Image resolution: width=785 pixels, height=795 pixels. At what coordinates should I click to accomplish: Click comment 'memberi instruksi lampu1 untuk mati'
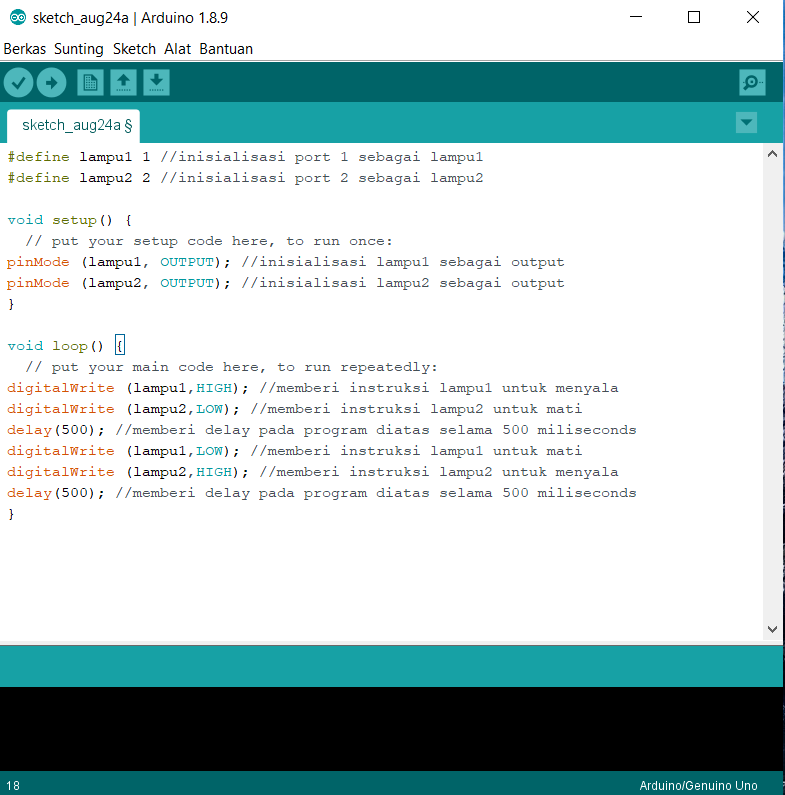click(416, 451)
